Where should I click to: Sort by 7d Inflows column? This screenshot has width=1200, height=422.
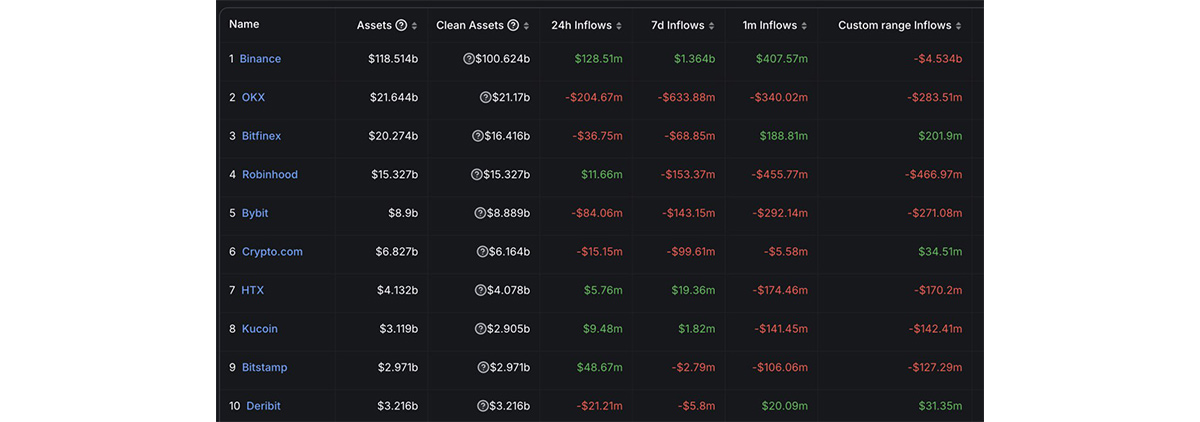712,25
